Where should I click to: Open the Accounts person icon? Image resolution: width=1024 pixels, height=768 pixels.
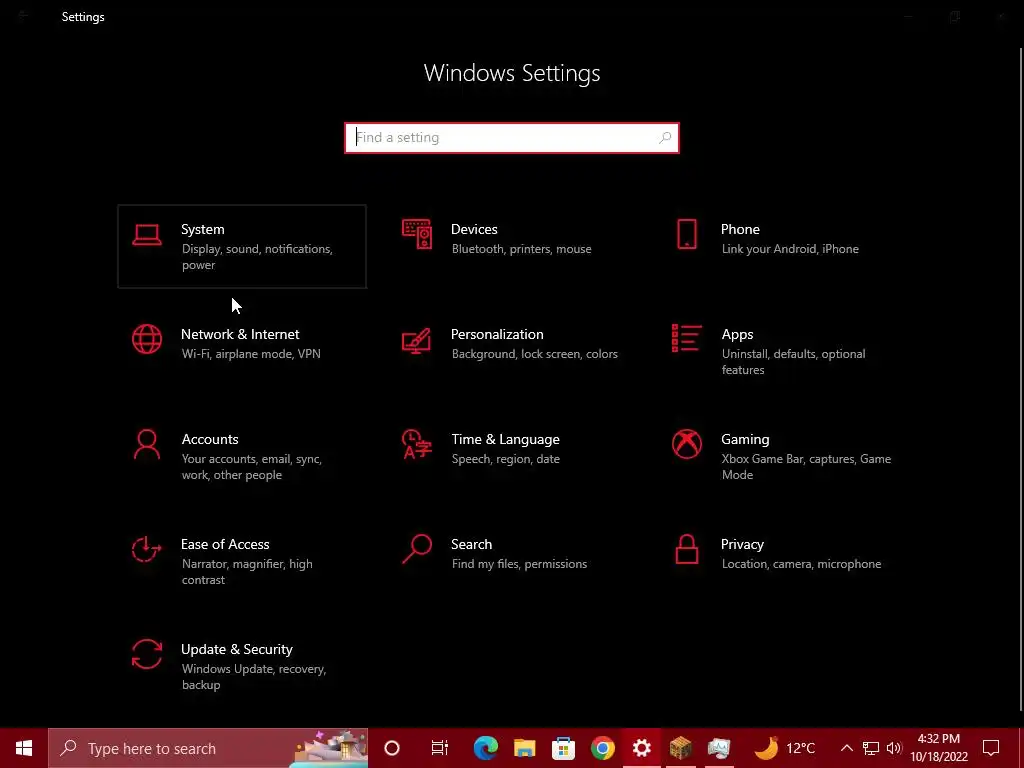tap(146, 444)
